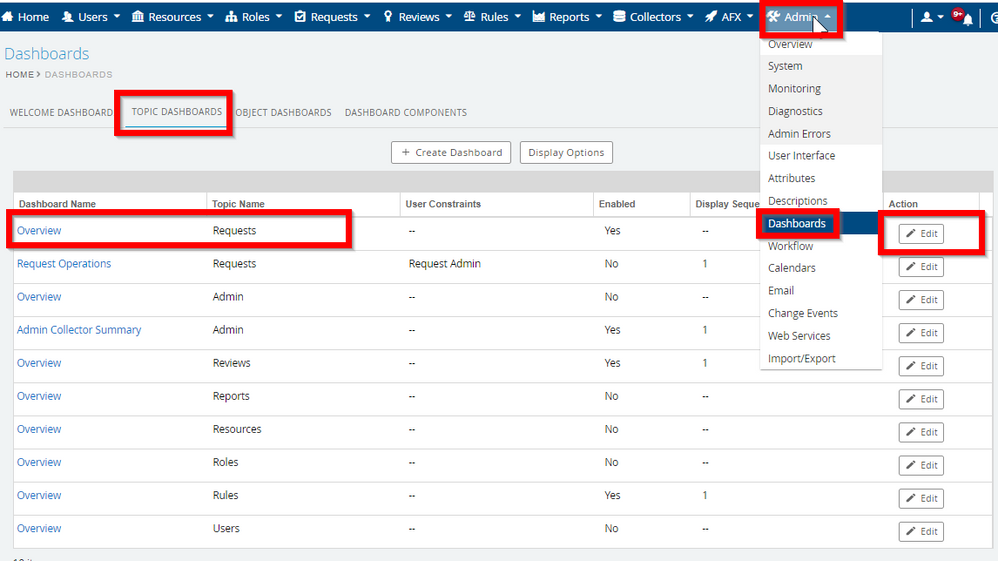Sort by Dashboard Name column header
Viewport: 998px width, 561px height.
(57, 204)
